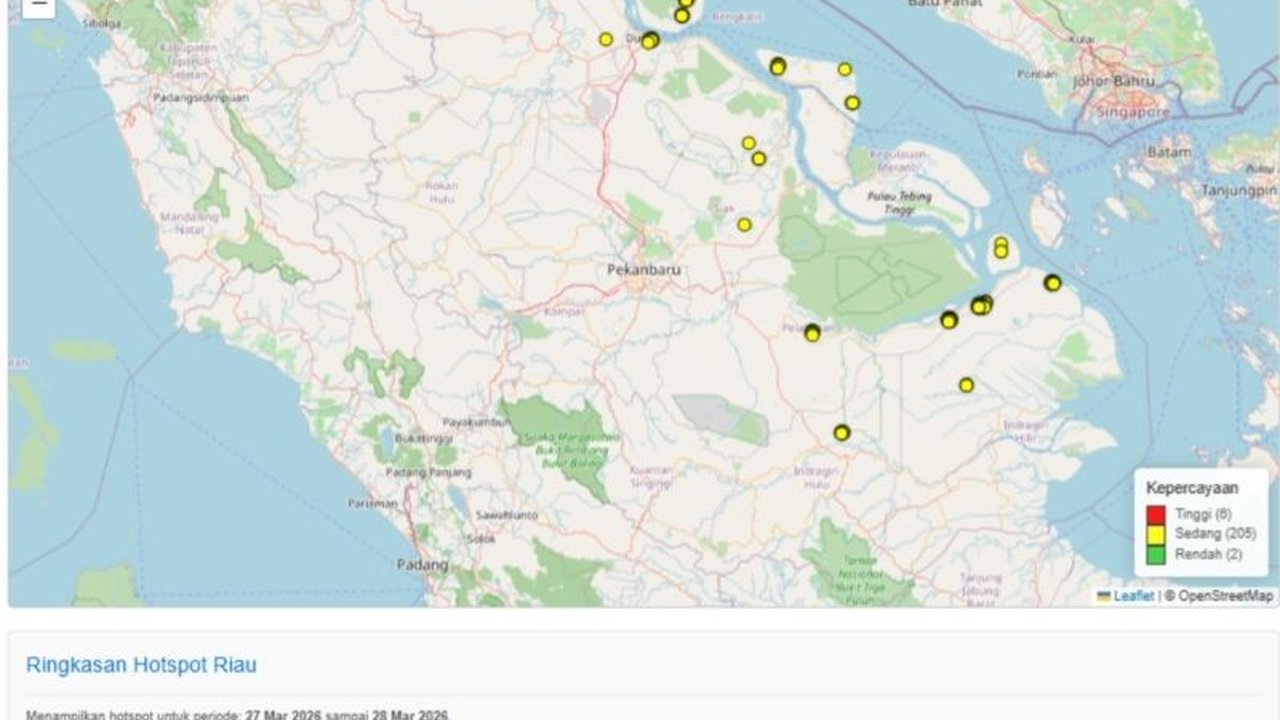
Task: Click the green Rendah legend swatch
Action: (x=1156, y=555)
